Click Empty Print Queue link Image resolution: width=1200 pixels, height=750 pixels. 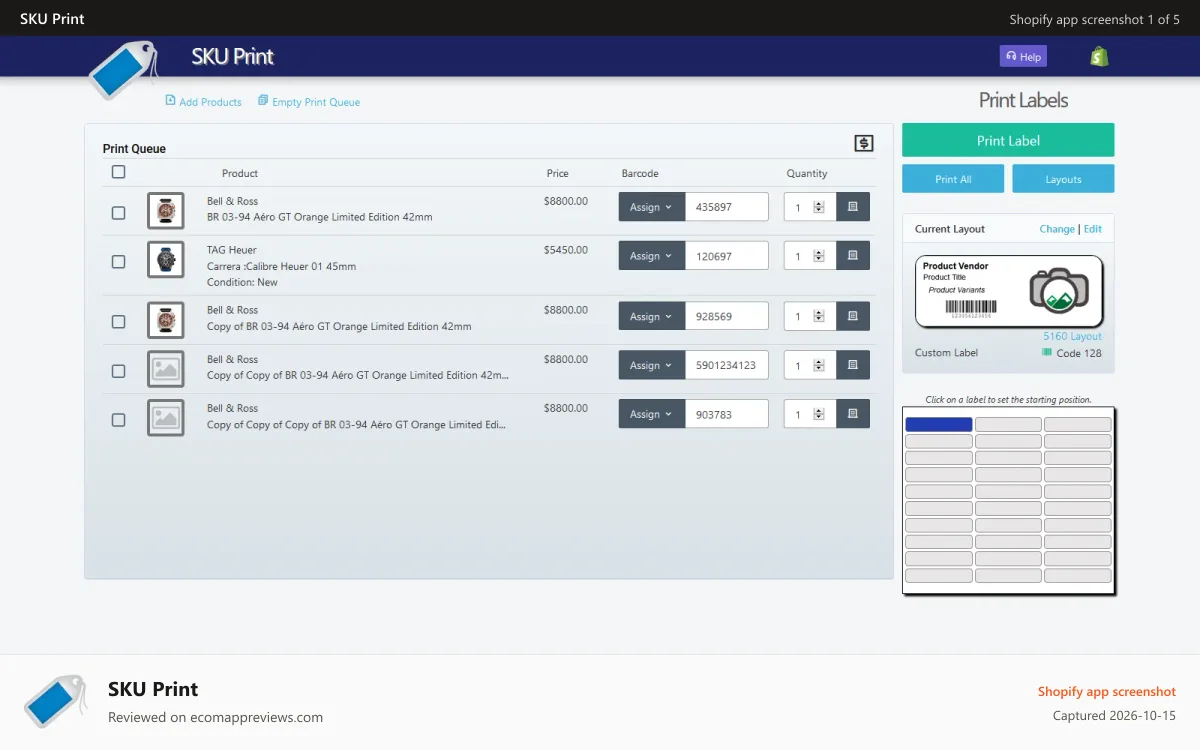pyautogui.click(x=309, y=102)
